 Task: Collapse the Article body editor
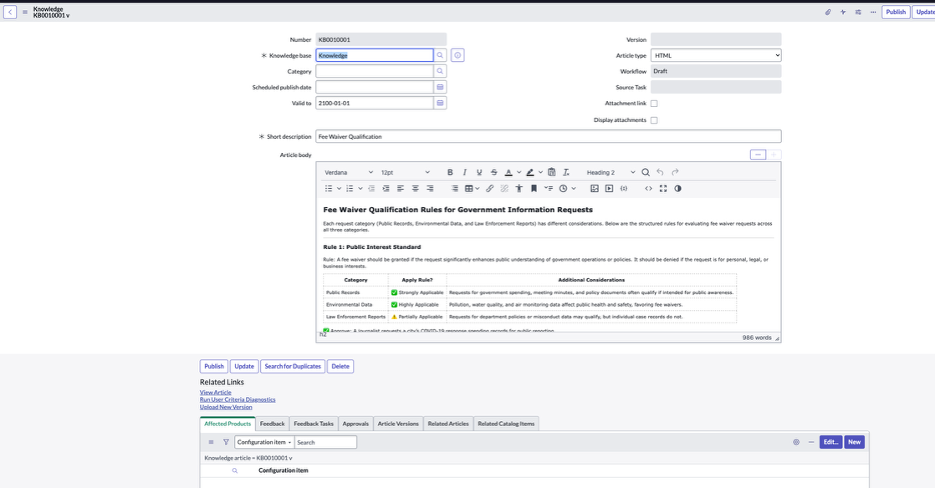pos(758,155)
